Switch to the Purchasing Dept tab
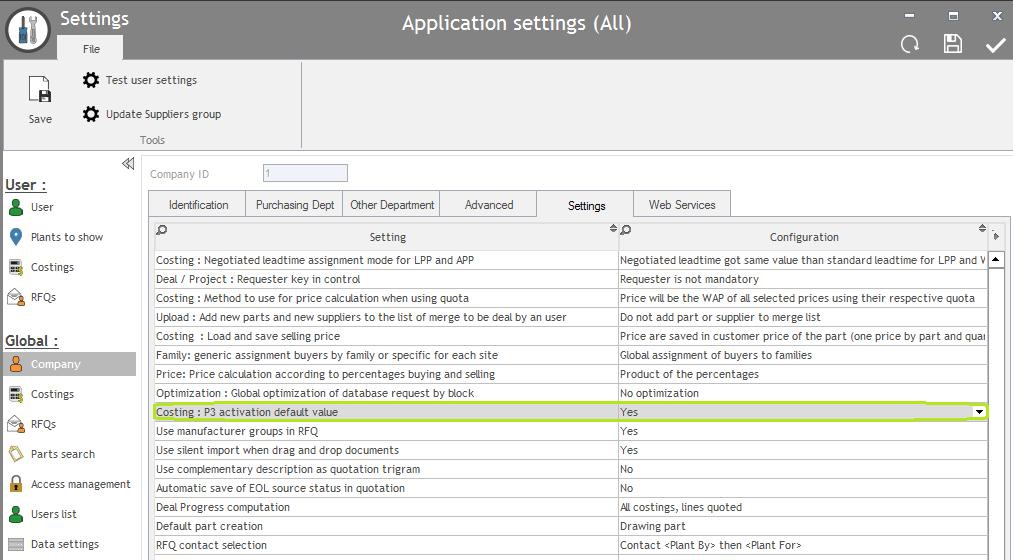 coord(295,205)
